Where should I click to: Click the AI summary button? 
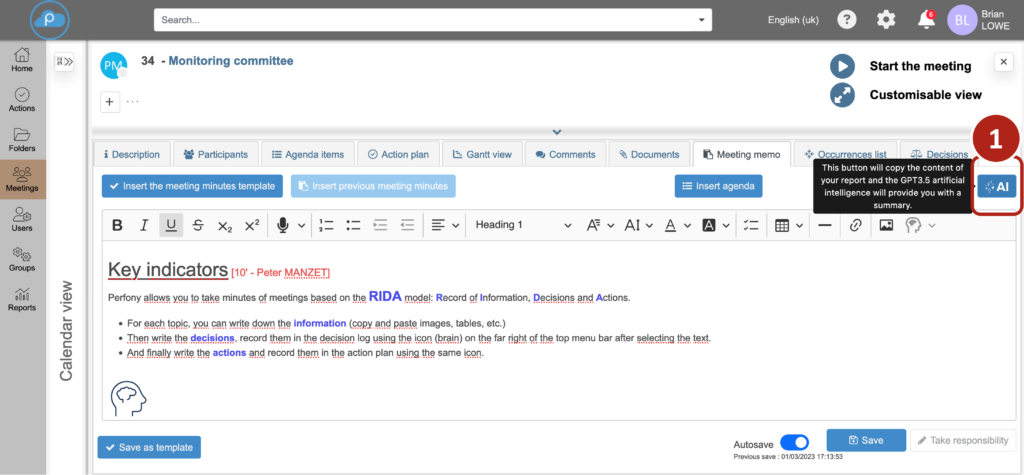[x=996, y=187]
